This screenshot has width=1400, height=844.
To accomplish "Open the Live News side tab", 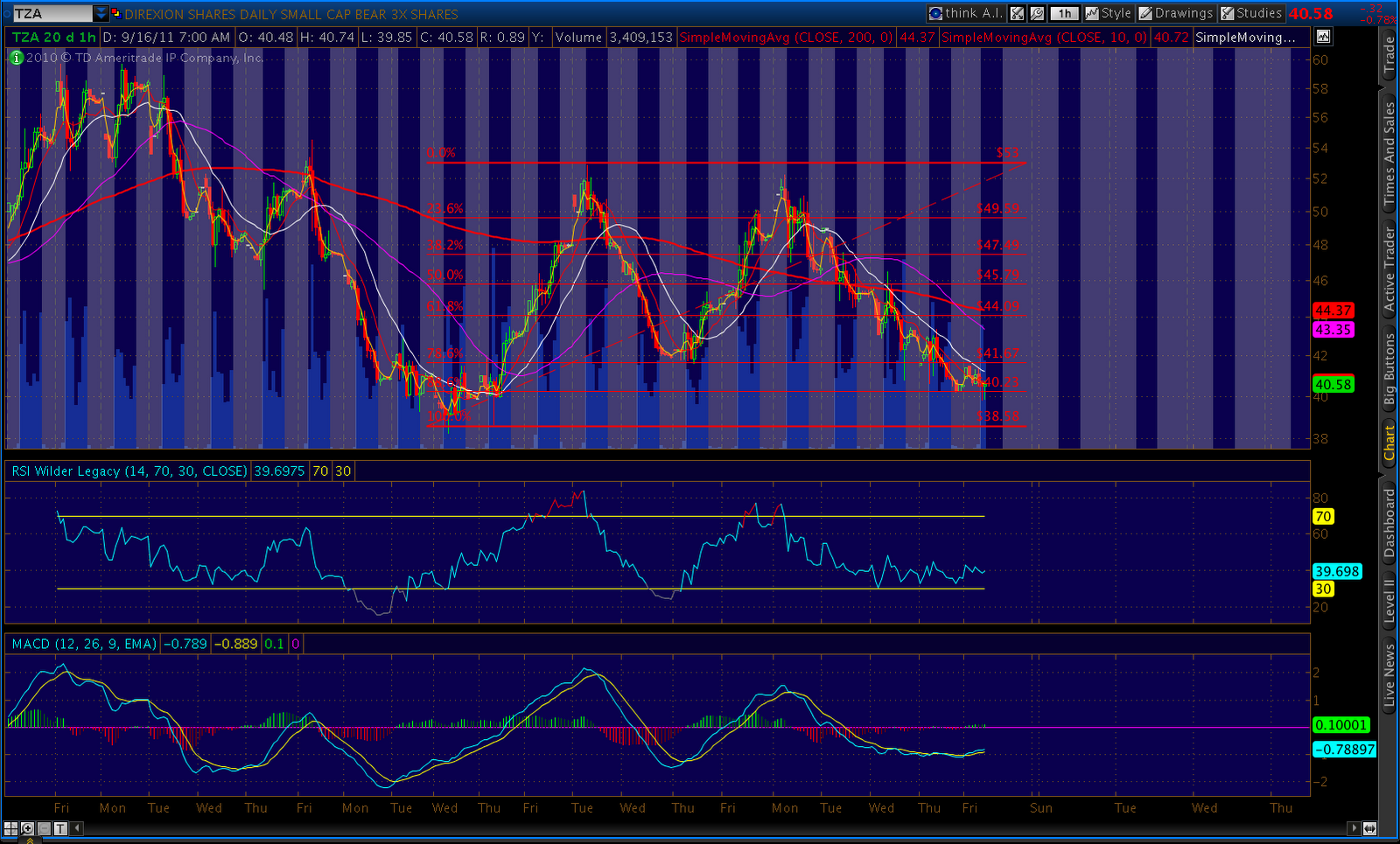I will click(x=1389, y=674).
